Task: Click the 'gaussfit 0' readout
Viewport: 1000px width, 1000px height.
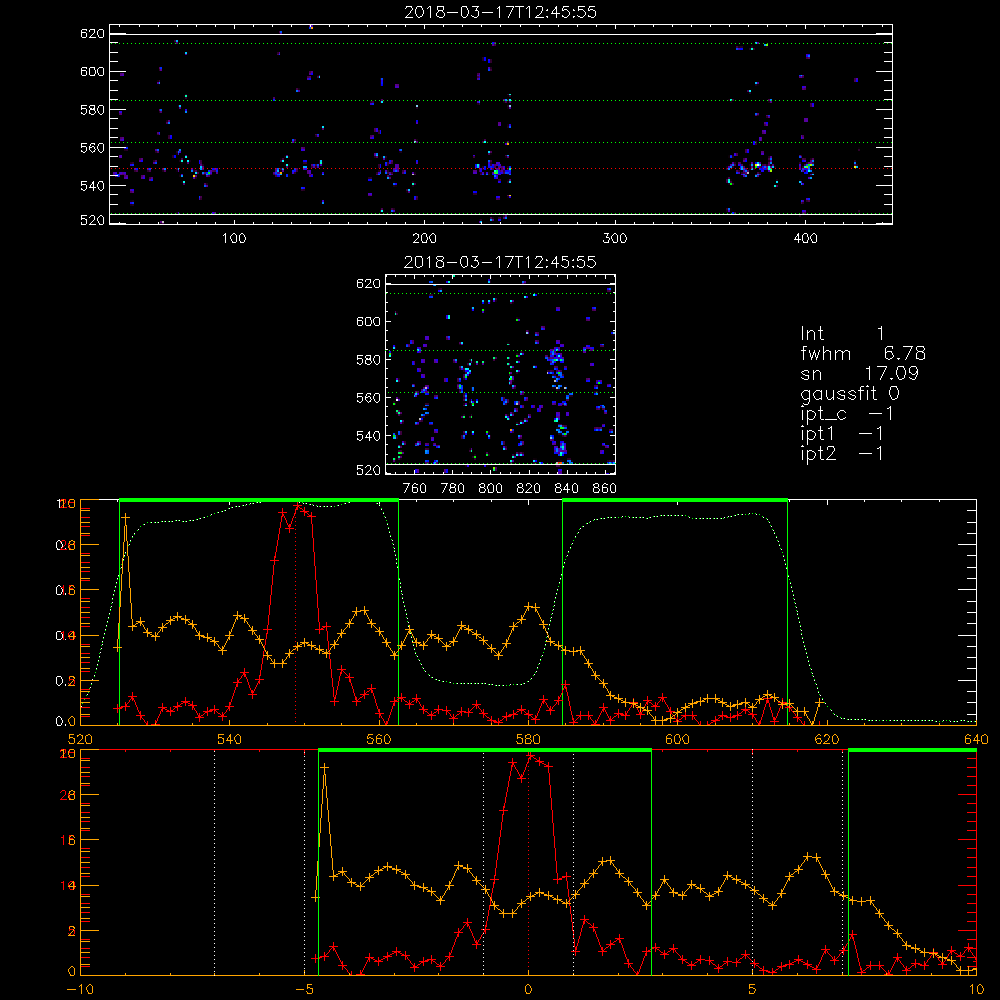Action: [849, 393]
